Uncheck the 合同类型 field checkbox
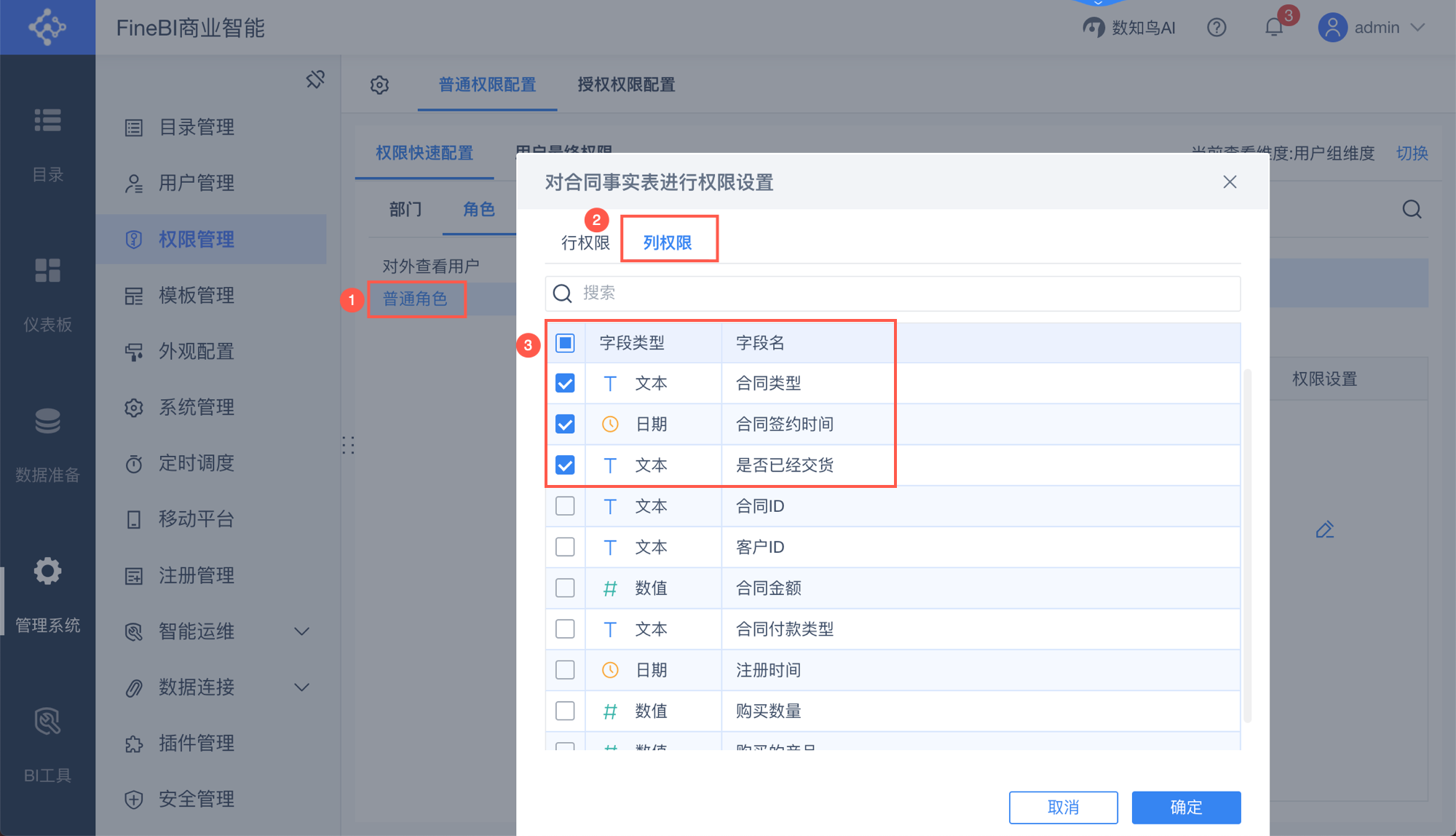1456x836 pixels. 565,383
